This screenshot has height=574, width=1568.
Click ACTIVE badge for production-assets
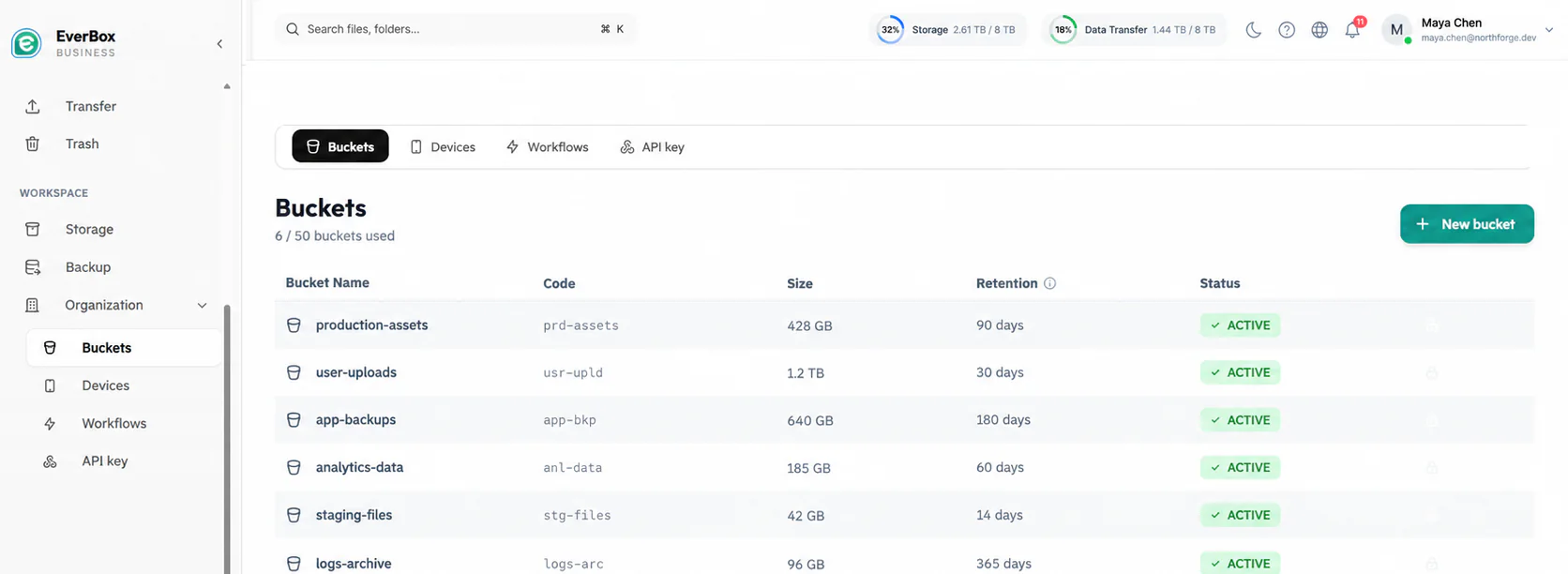pos(1240,325)
